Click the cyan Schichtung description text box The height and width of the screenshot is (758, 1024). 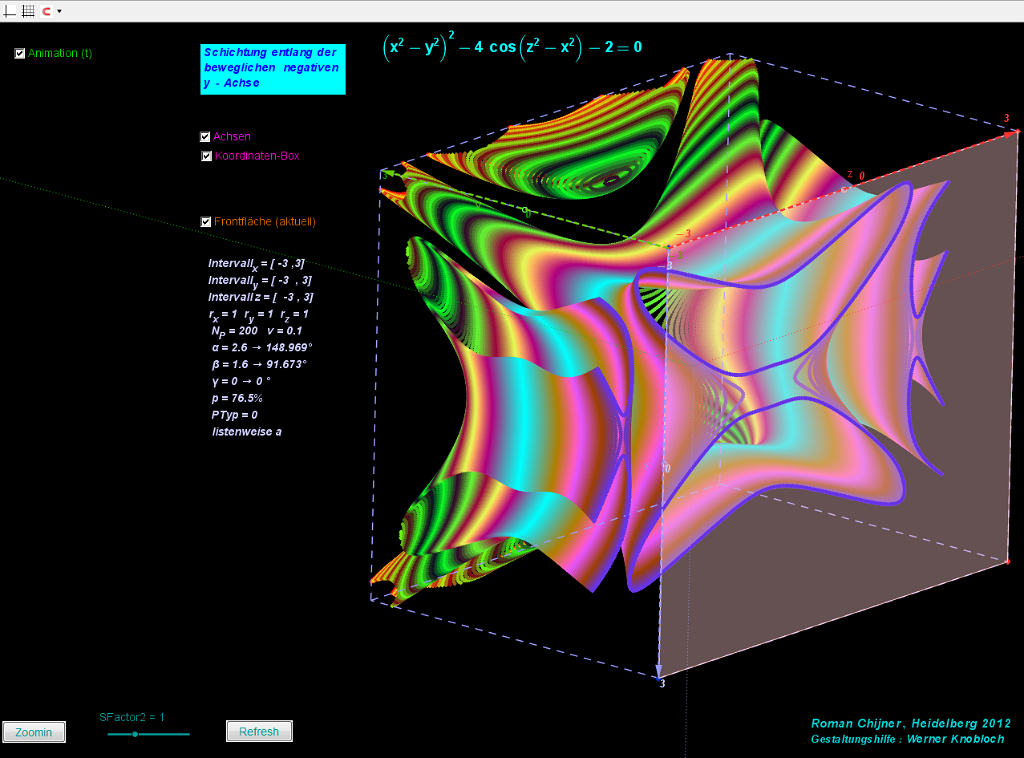click(x=272, y=68)
